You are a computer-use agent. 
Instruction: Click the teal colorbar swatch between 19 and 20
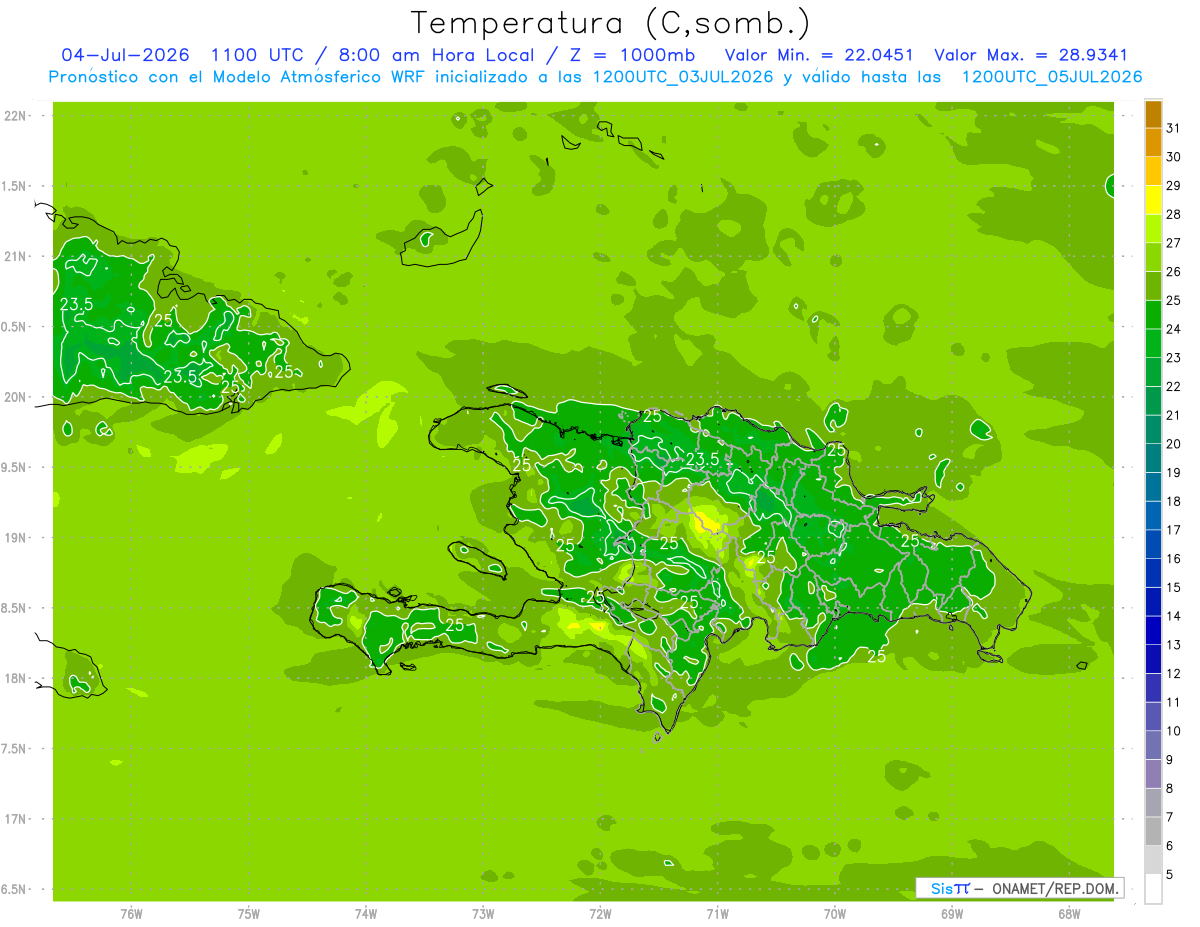pyautogui.click(x=1153, y=458)
